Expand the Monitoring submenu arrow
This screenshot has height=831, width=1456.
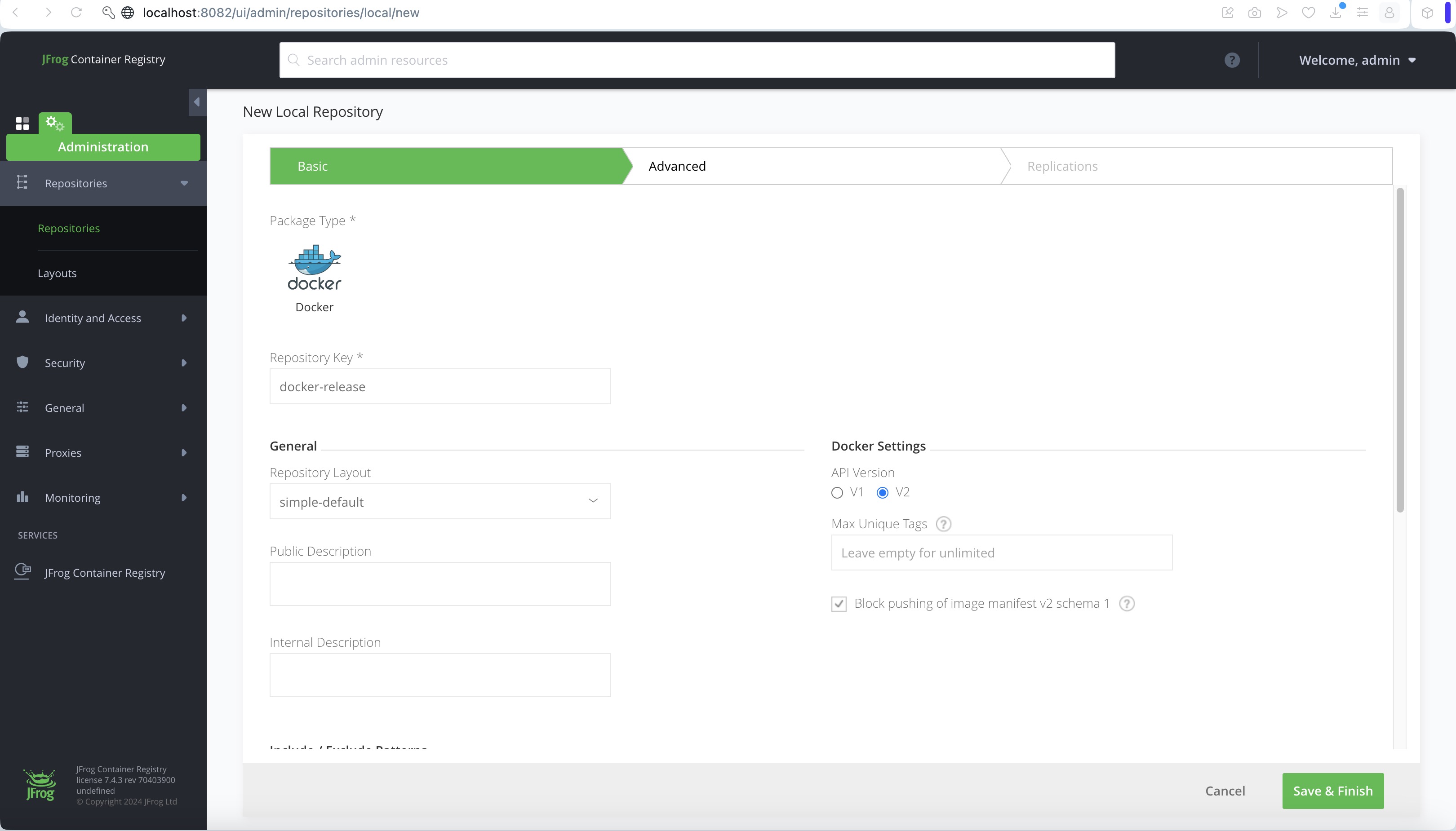[x=184, y=498]
